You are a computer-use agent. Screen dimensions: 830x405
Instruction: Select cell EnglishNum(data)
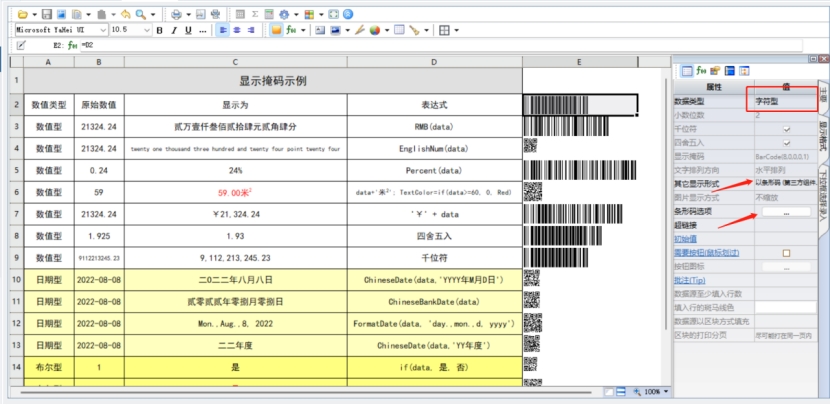[434, 149]
